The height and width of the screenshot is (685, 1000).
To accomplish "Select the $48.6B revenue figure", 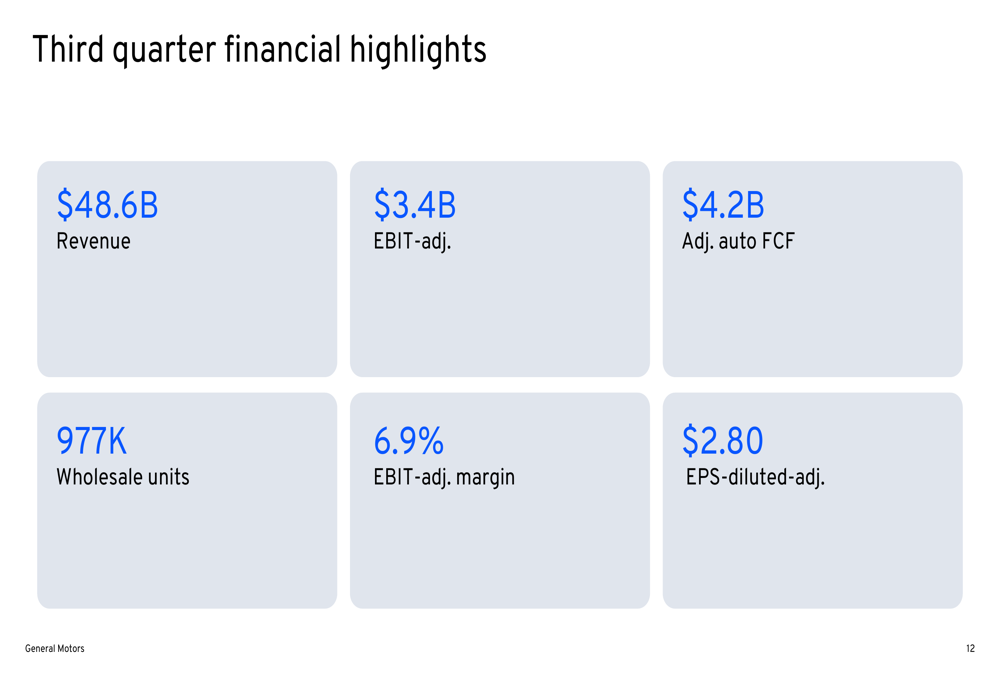I will (x=107, y=206).
